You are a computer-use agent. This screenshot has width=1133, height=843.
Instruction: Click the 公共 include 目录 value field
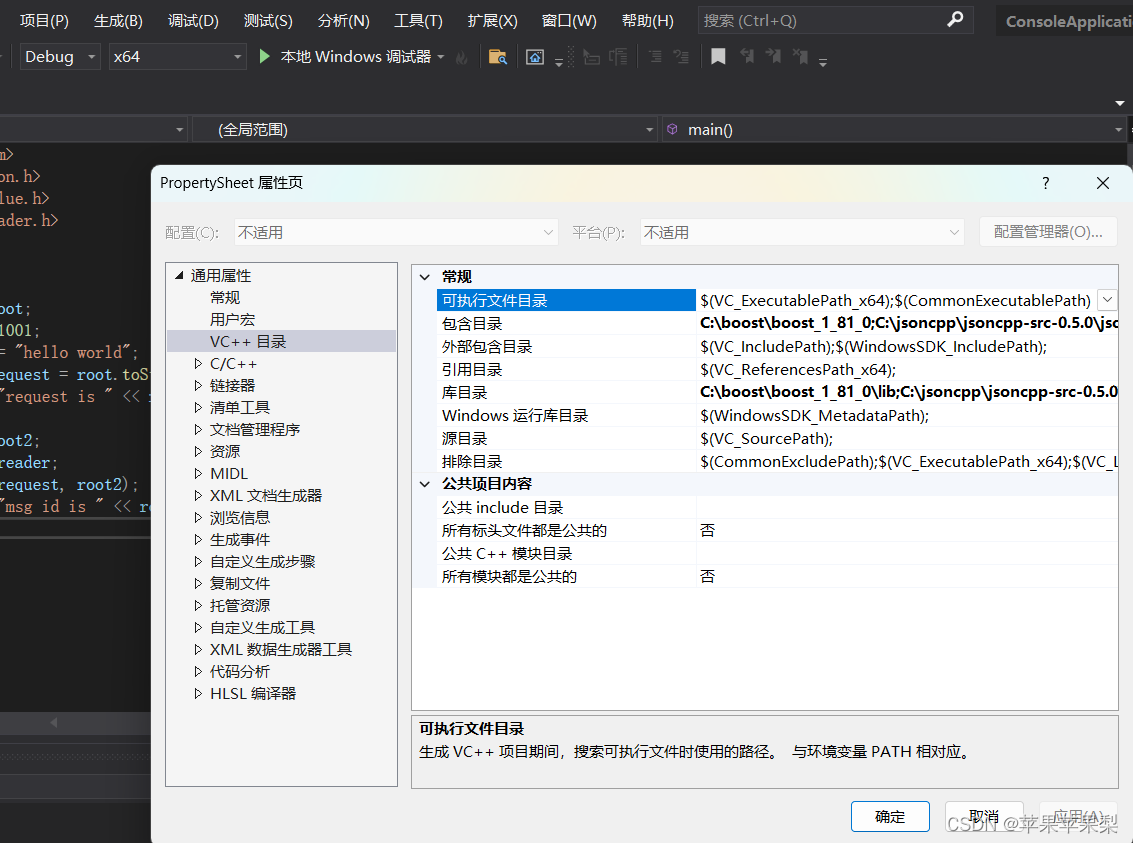(x=907, y=507)
